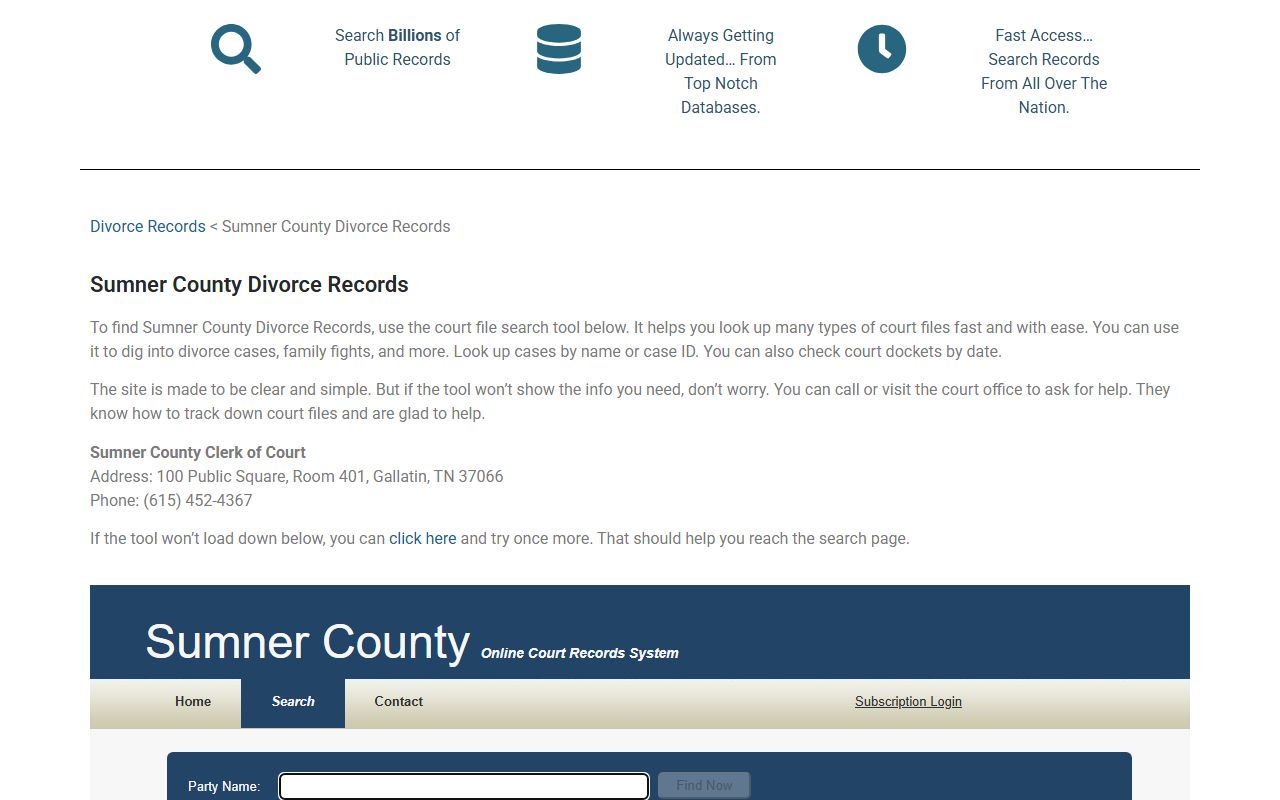Click 'Online Court Records System' subtitle
1280x800 pixels.
580,653
